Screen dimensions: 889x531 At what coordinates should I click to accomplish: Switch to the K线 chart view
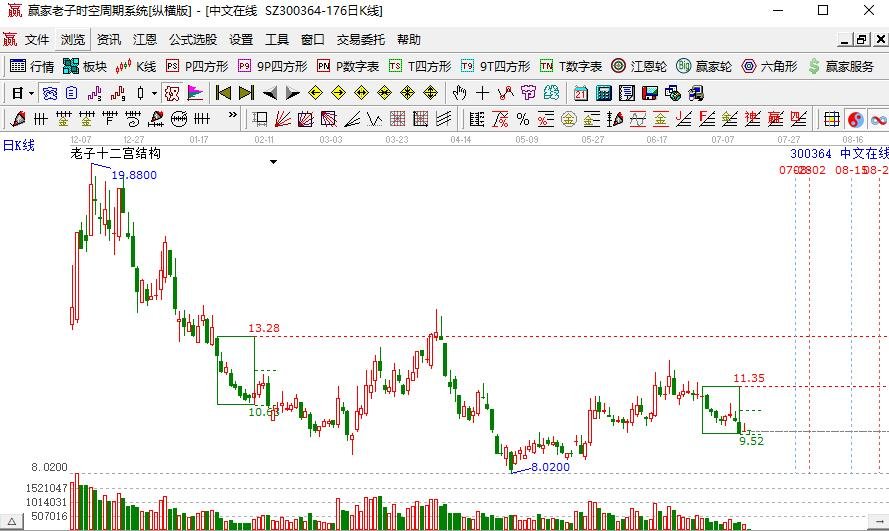pyautogui.click(x=136, y=66)
